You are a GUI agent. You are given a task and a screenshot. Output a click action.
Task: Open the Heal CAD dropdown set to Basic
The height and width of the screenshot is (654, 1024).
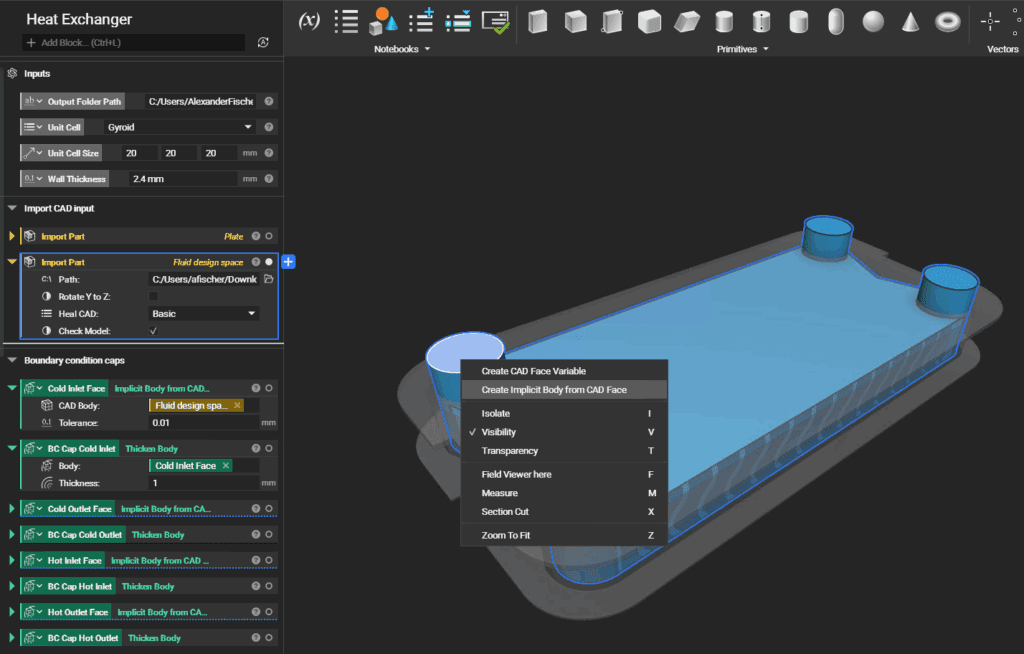pos(204,314)
